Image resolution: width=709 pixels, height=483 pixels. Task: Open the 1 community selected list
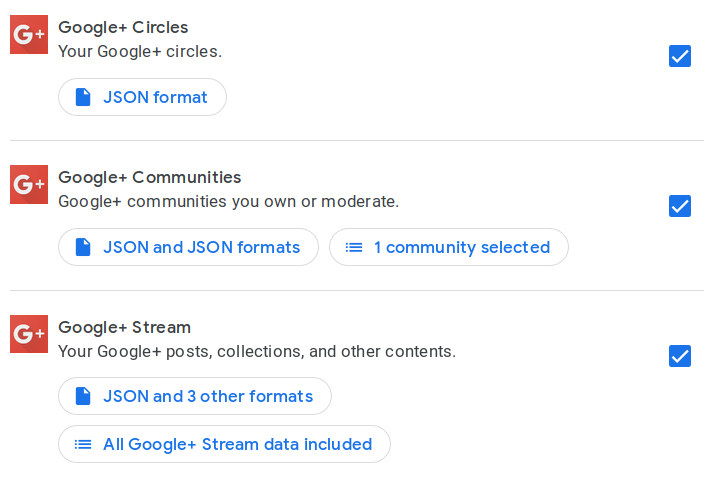[x=449, y=247]
